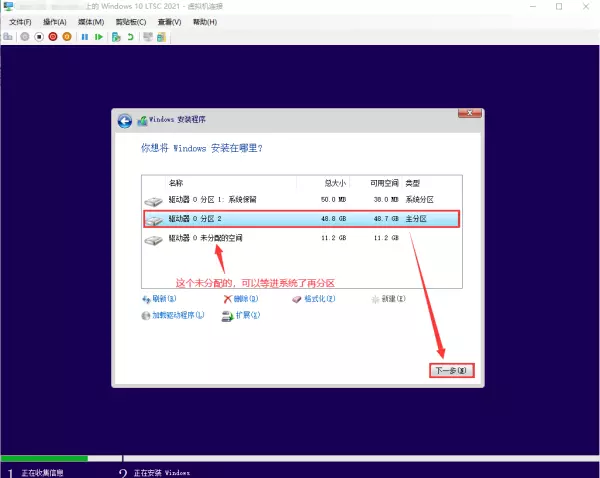The image size is (600, 478).
Task: Click the 50.0 MB size cell
Action: 333,199
